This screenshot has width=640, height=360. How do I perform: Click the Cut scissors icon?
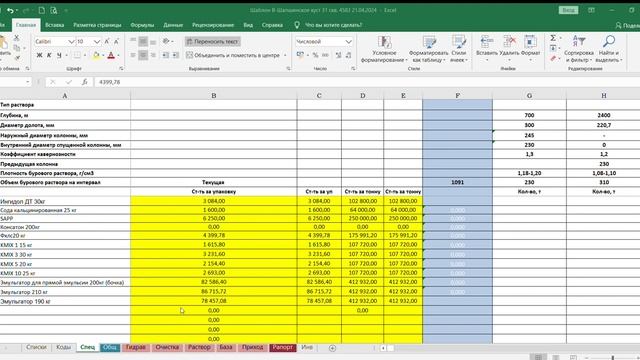point(17,38)
